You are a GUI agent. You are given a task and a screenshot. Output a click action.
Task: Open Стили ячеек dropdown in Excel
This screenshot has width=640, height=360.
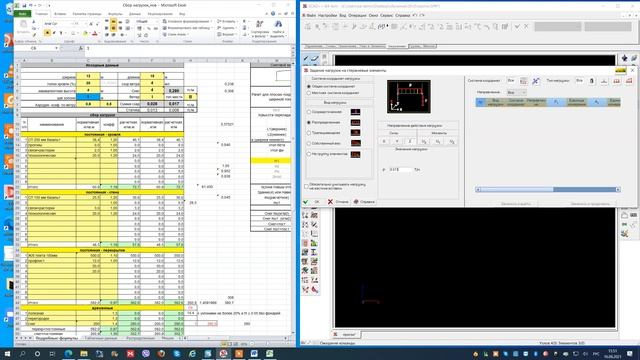176,34
